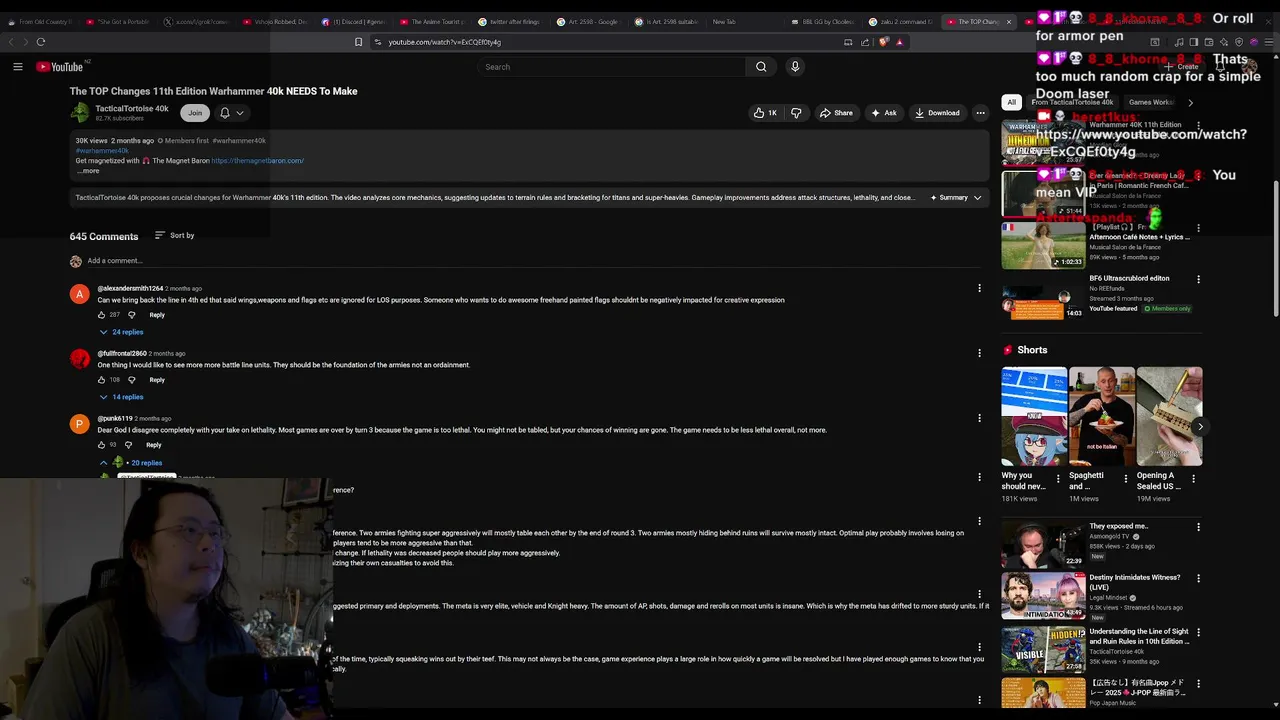Reply to alexandersmith1264's comment
This screenshot has width=1280, height=720.
click(157, 315)
